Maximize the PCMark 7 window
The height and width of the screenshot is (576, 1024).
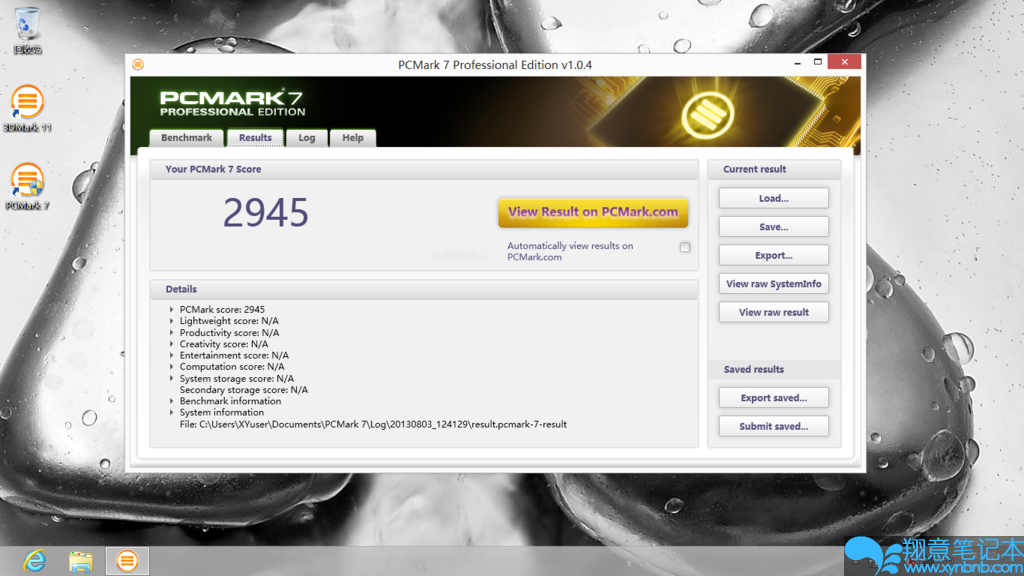pos(818,62)
